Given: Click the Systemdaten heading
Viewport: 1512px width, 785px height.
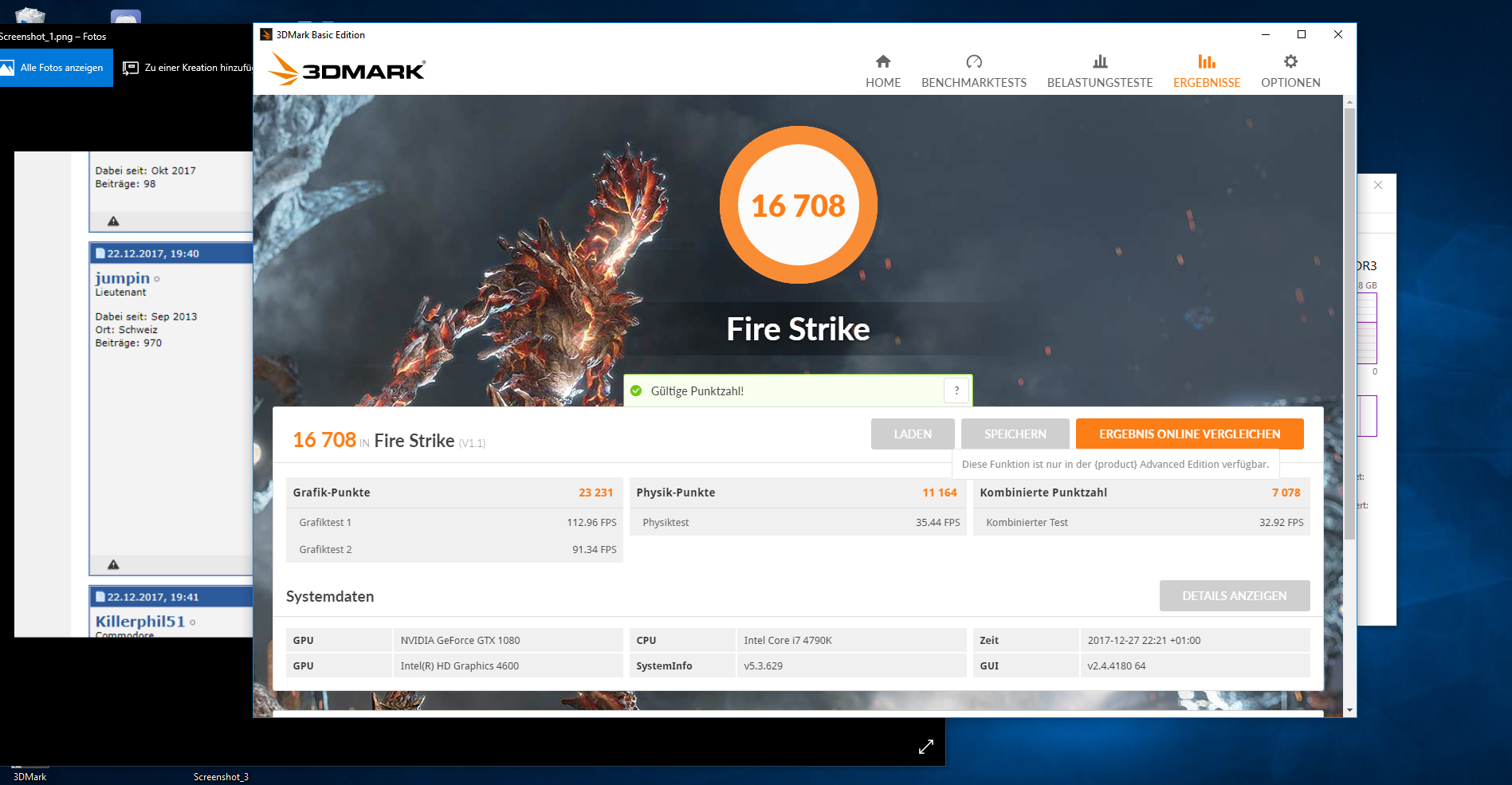Looking at the screenshot, I should tap(330, 596).
